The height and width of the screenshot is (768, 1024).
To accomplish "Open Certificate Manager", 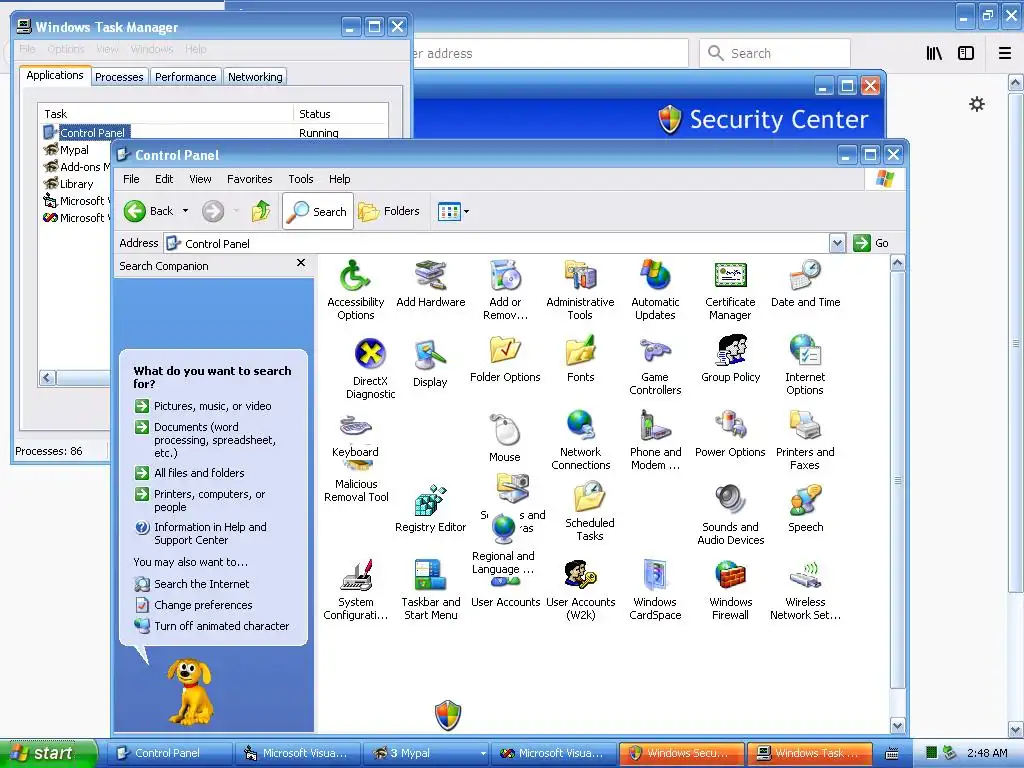I will [730, 290].
